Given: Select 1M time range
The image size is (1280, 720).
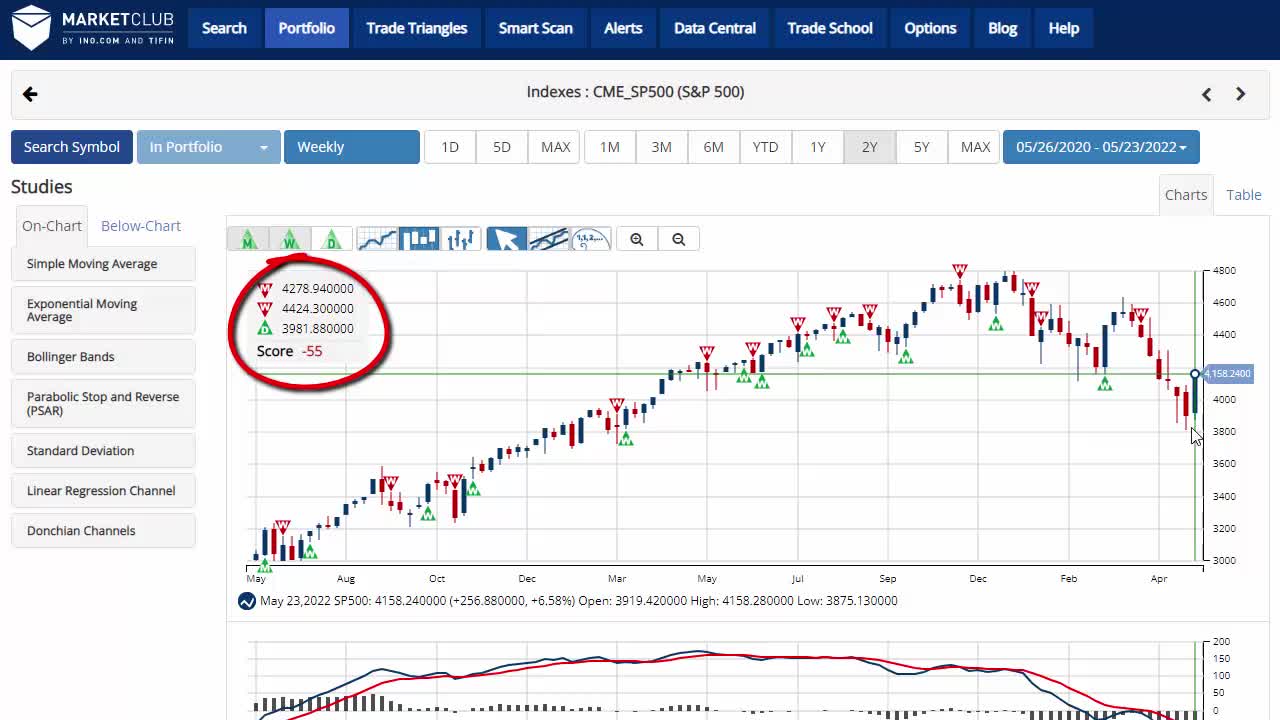Looking at the screenshot, I should pos(610,147).
